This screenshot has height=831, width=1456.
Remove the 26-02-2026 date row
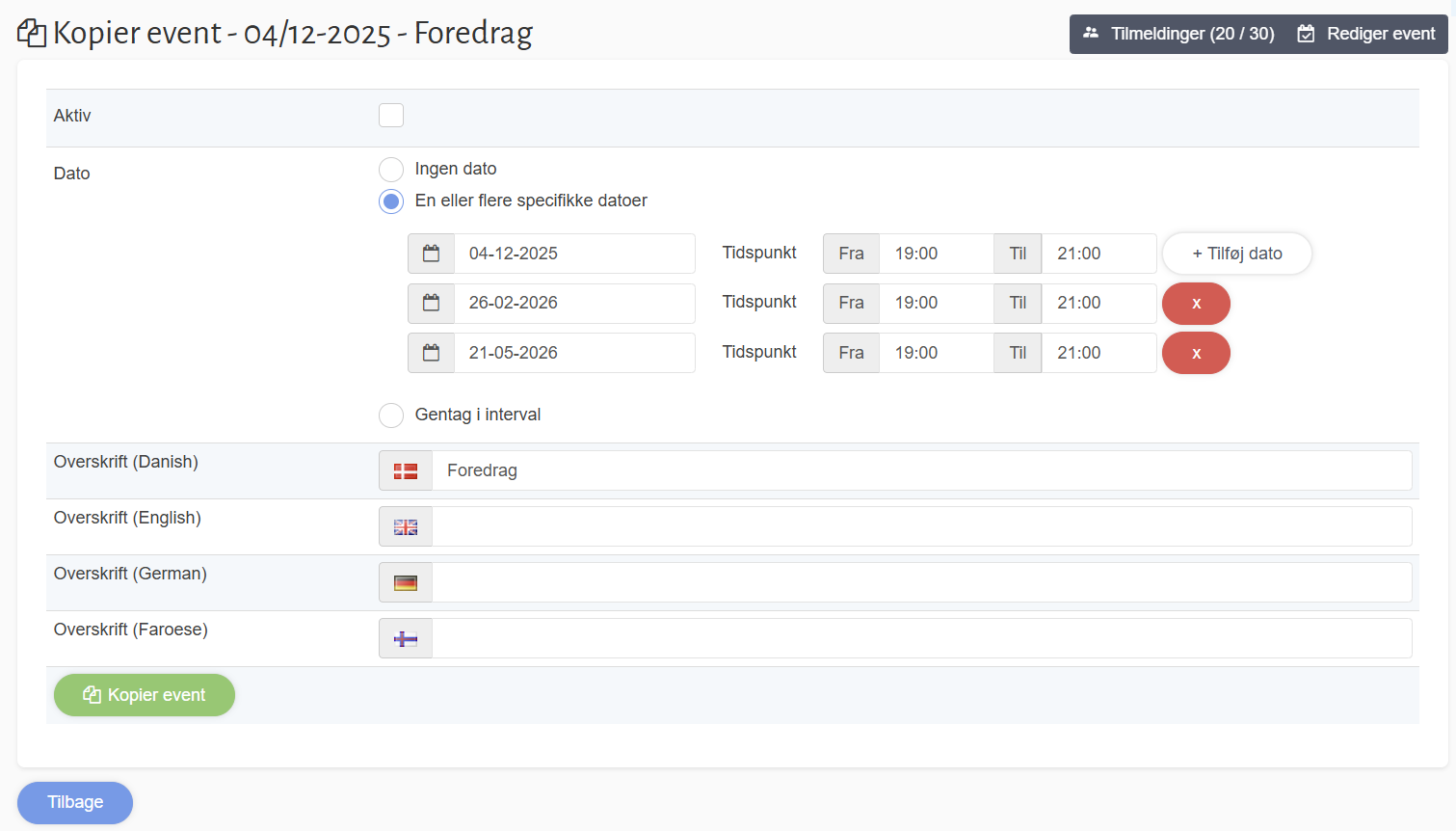(1196, 303)
